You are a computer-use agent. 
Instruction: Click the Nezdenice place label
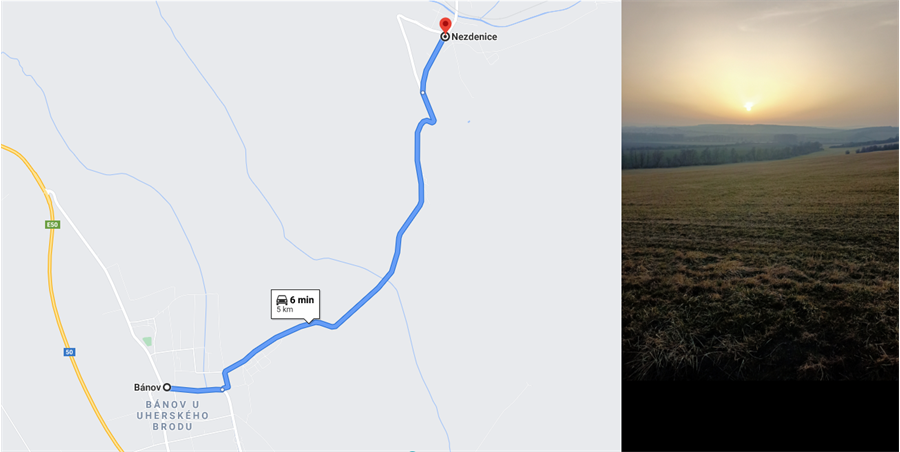pyautogui.click(x=474, y=37)
